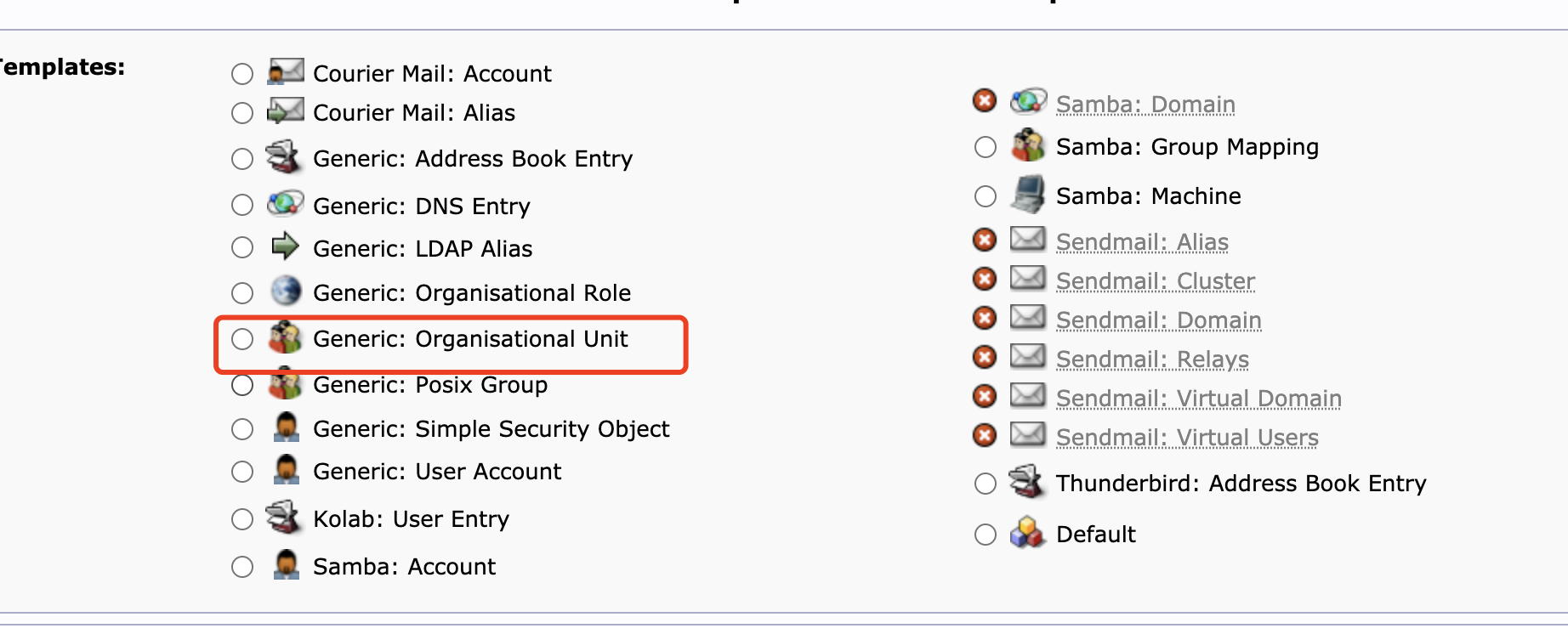1568x634 pixels.
Task: Click the Simple Security Object person icon
Action: pyautogui.click(x=287, y=427)
